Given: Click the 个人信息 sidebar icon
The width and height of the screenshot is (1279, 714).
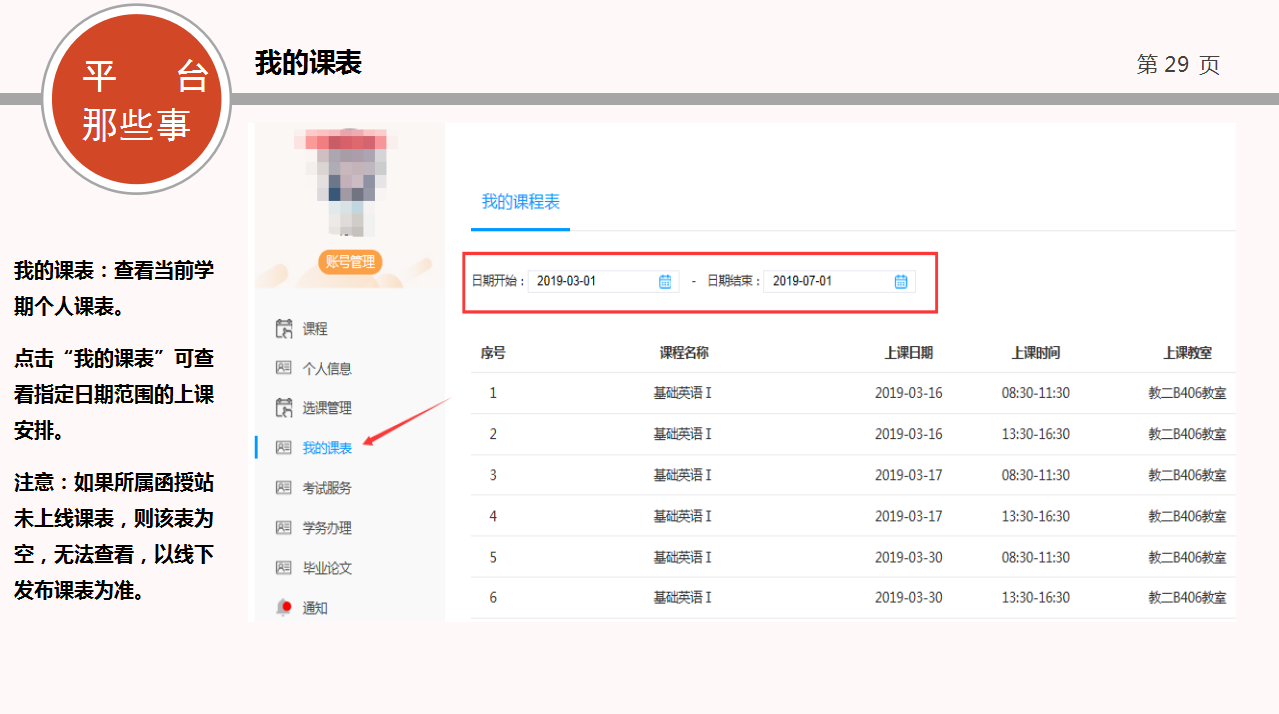Looking at the screenshot, I should point(283,368).
